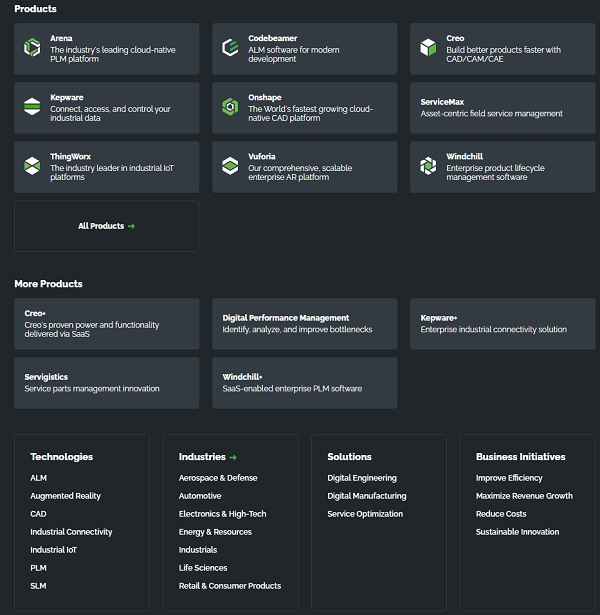Click 'Our comprehensive, scalable enterprise AR platform' text
Image resolution: width=600 pixels, height=615 pixels.
click(300, 173)
